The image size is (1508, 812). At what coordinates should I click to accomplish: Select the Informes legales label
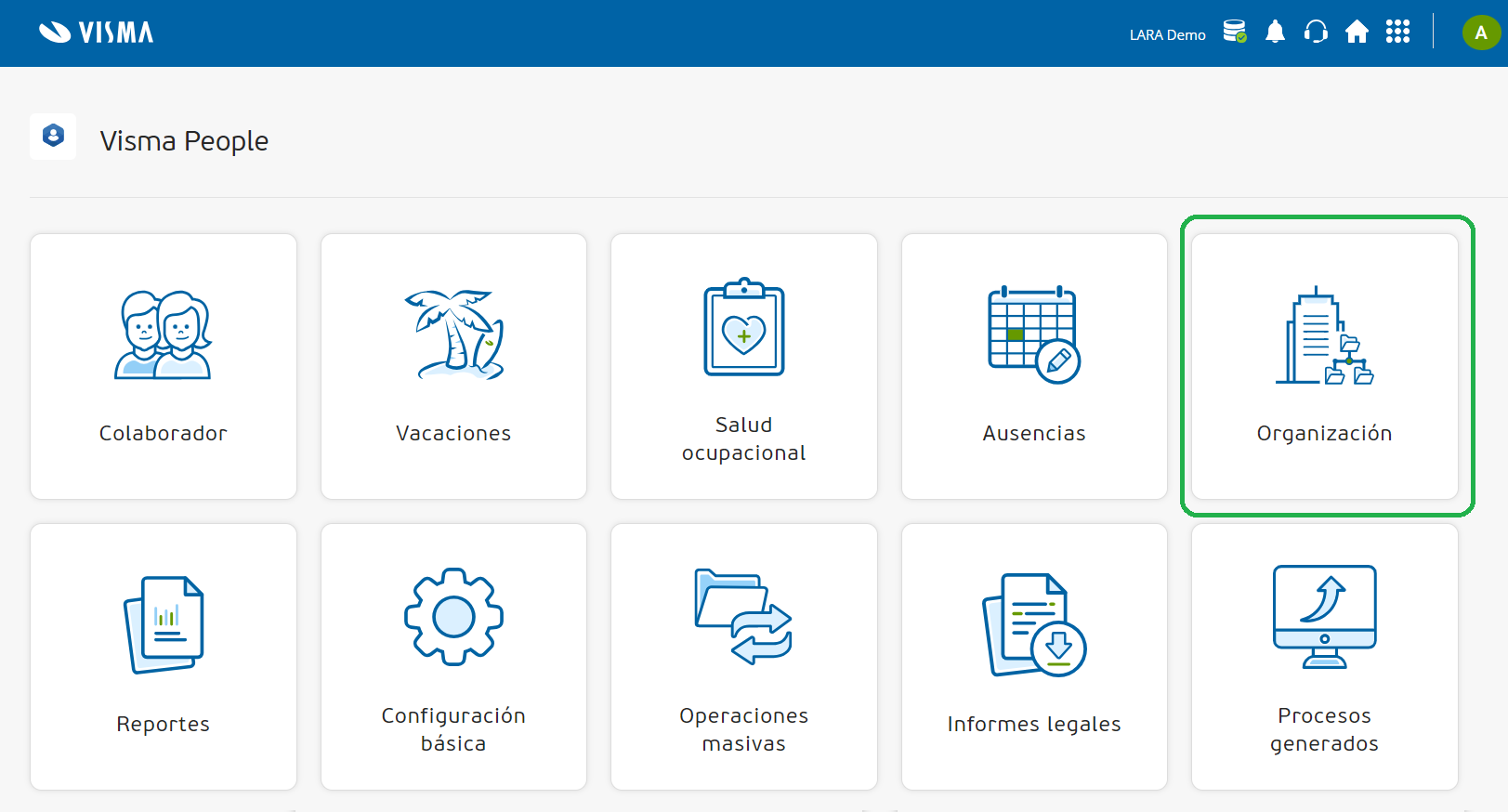tap(1034, 724)
